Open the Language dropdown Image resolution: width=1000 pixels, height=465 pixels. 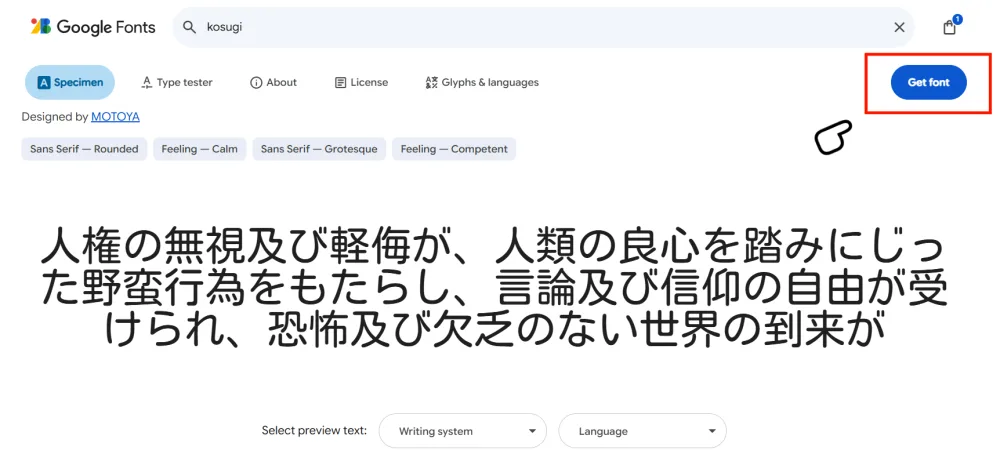[x=642, y=431]
